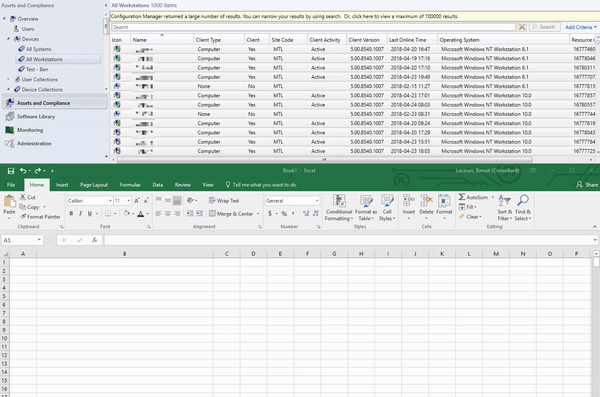Viewport: 600px width, 397px height.
Task: Switch to the Page Layout tab
Action: [94, 185]
